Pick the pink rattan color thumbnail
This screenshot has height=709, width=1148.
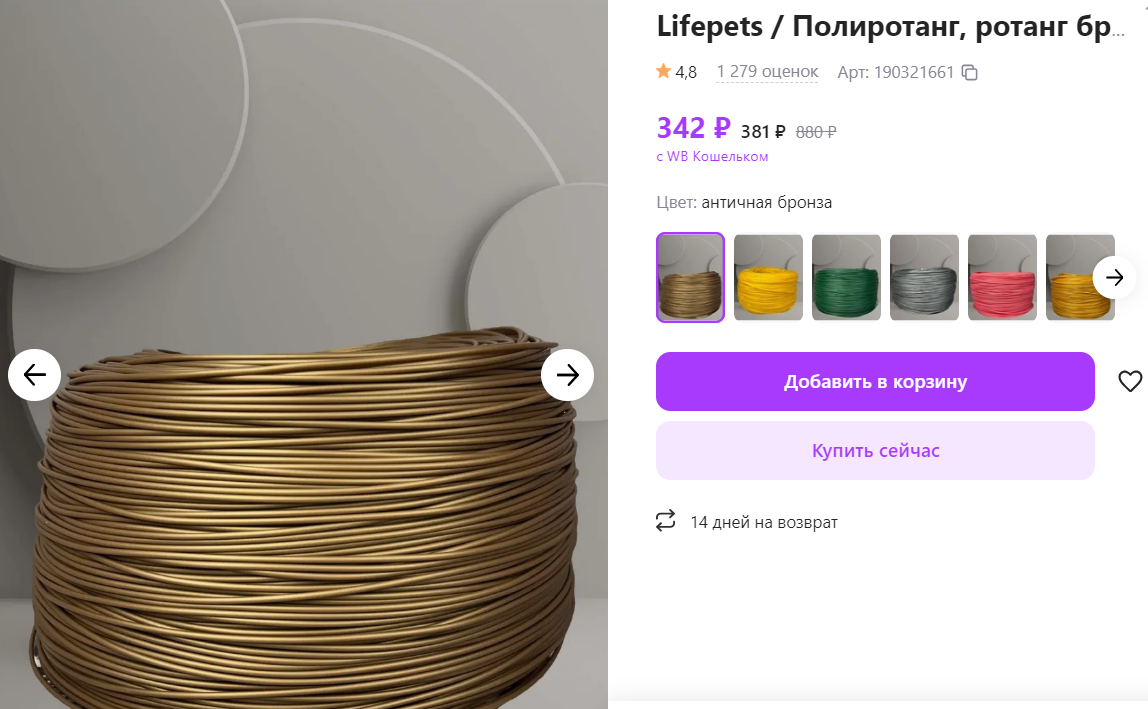click(x=1002, y=278)
